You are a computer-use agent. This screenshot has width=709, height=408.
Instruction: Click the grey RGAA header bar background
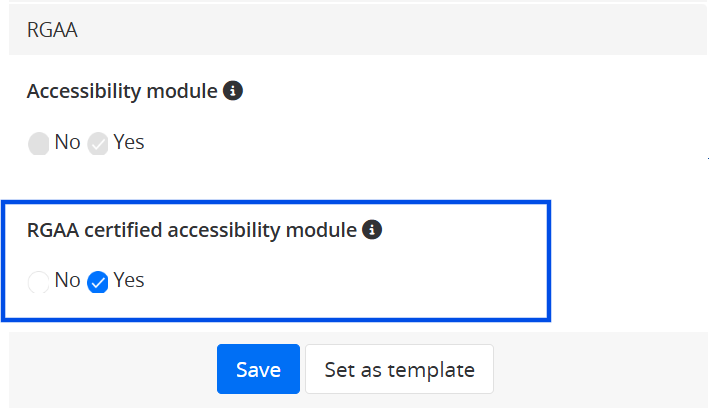click(400, 30)
